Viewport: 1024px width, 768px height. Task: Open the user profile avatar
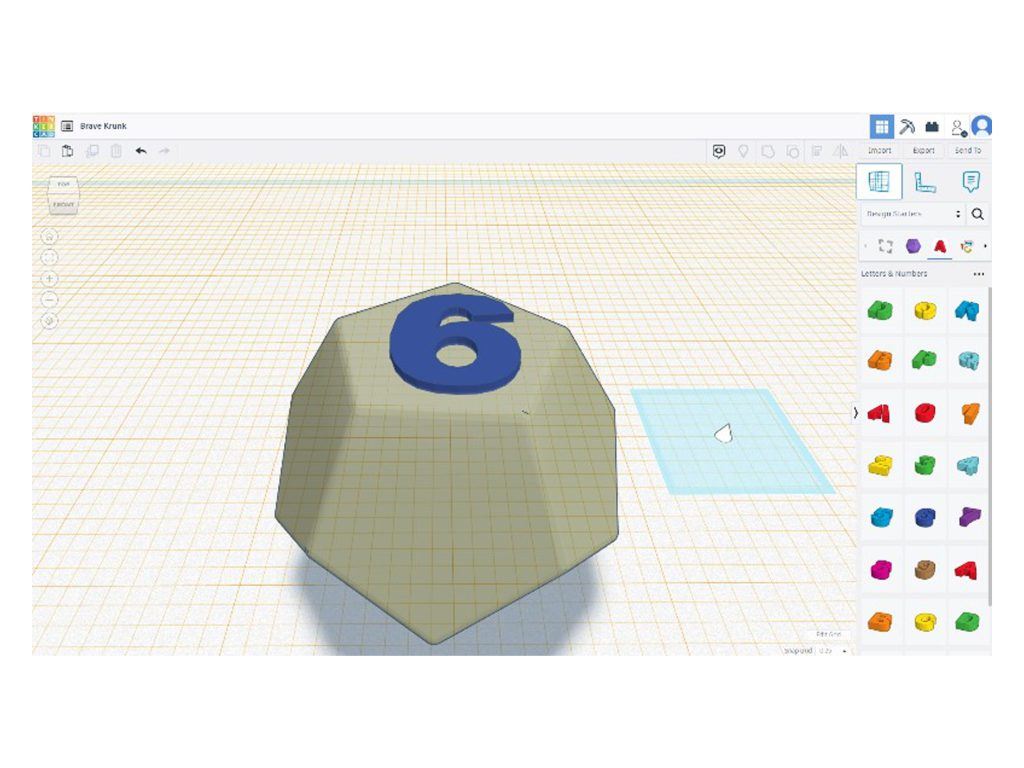[x=982, y=126]
